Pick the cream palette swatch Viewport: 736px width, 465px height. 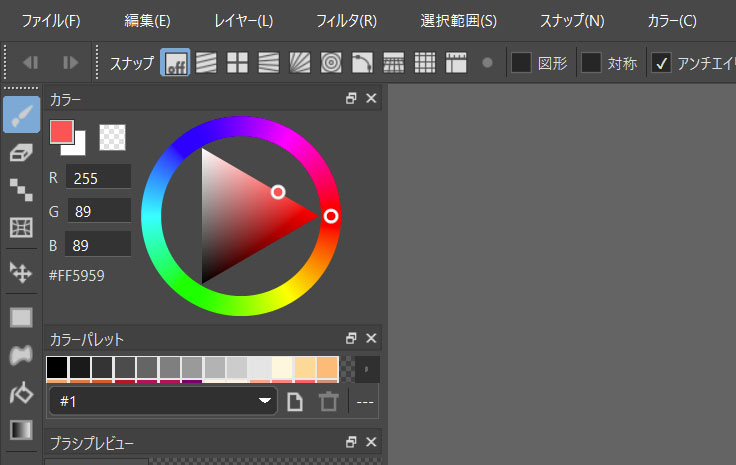click(283, 367)
